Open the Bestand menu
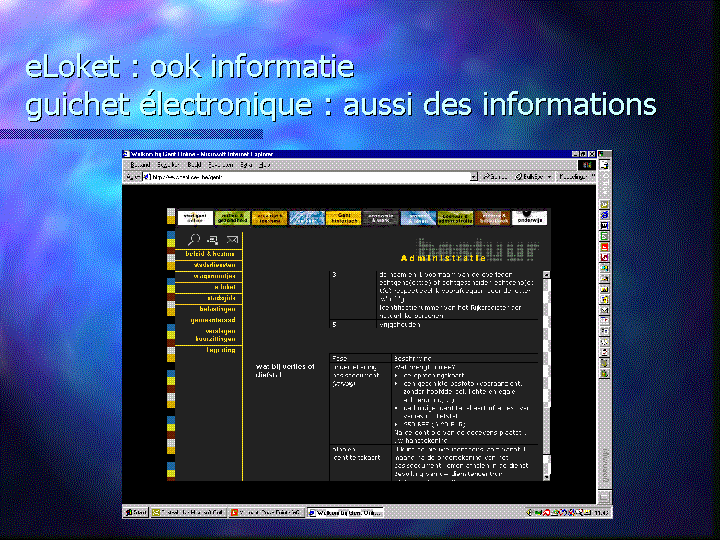Image resolution: width=720 pixels, height=540 pixels. [x=140, y=164]
